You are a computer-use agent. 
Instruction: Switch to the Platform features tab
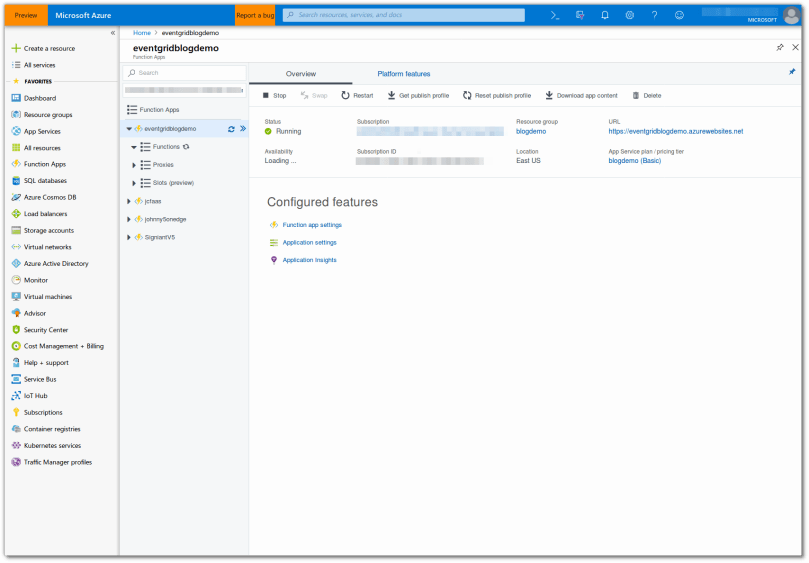[403, 74]
